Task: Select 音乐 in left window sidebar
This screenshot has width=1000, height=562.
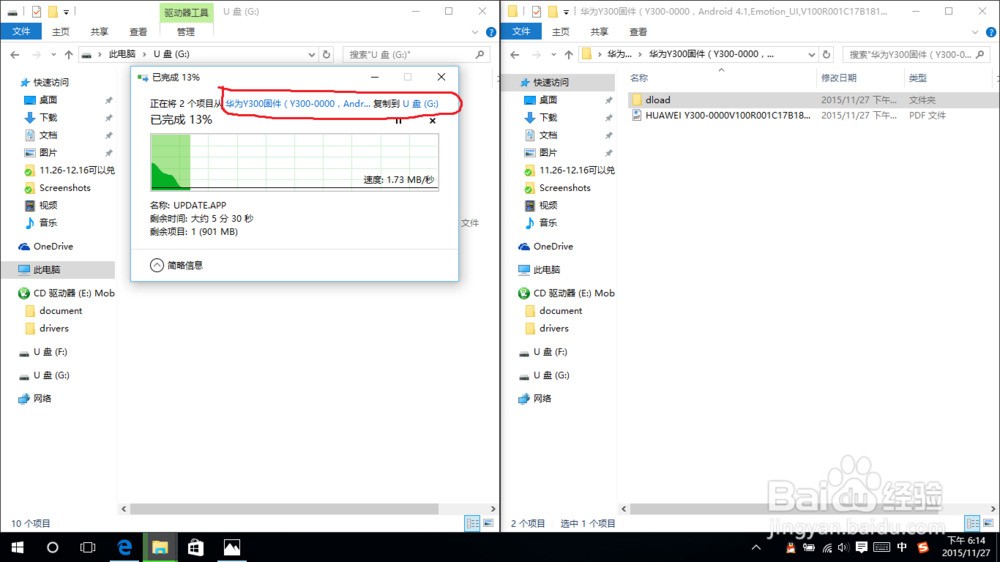Action: pos(48,223)
